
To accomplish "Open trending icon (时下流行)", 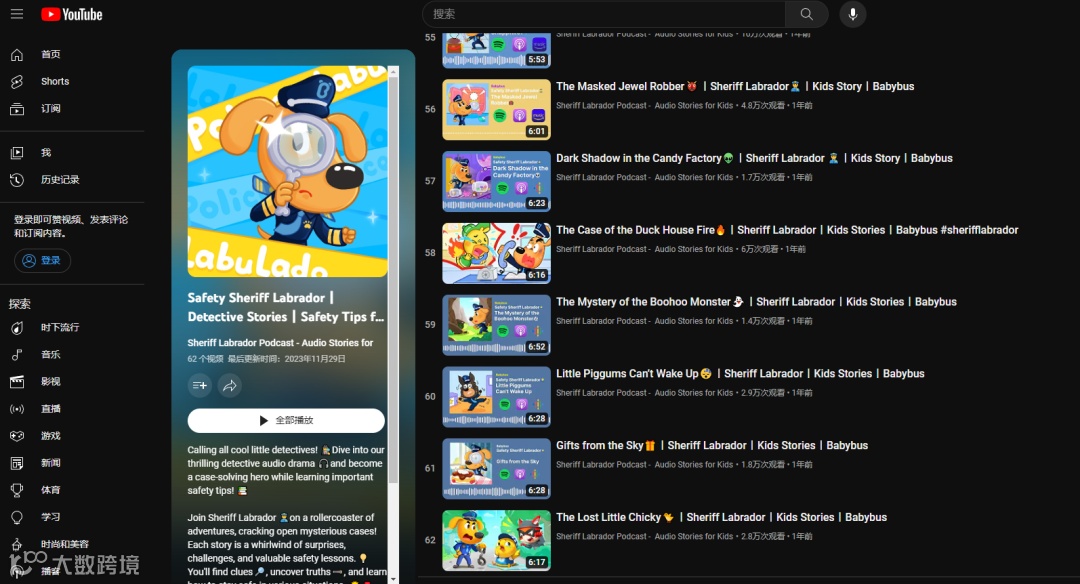I will pyautogui.click(x=17, y=328).
